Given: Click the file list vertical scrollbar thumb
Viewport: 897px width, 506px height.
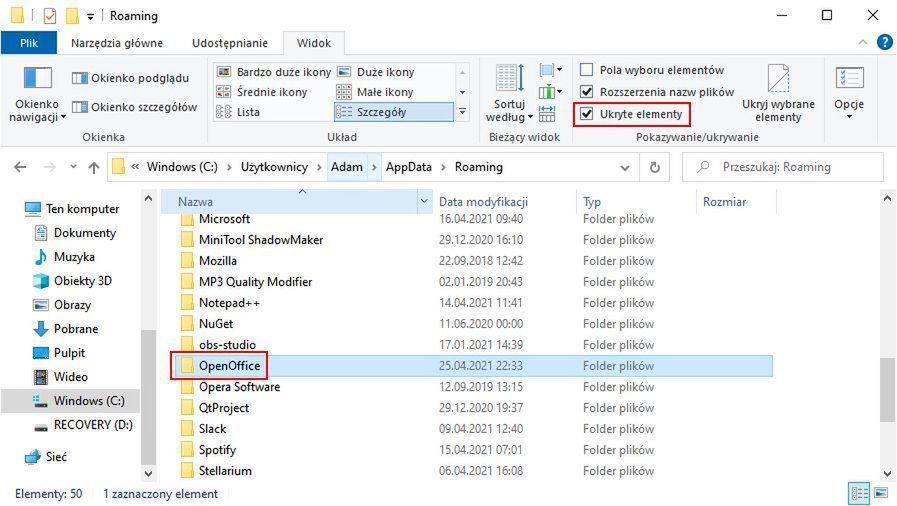Looking at the screenshot, I should click(x=887, y=389).
